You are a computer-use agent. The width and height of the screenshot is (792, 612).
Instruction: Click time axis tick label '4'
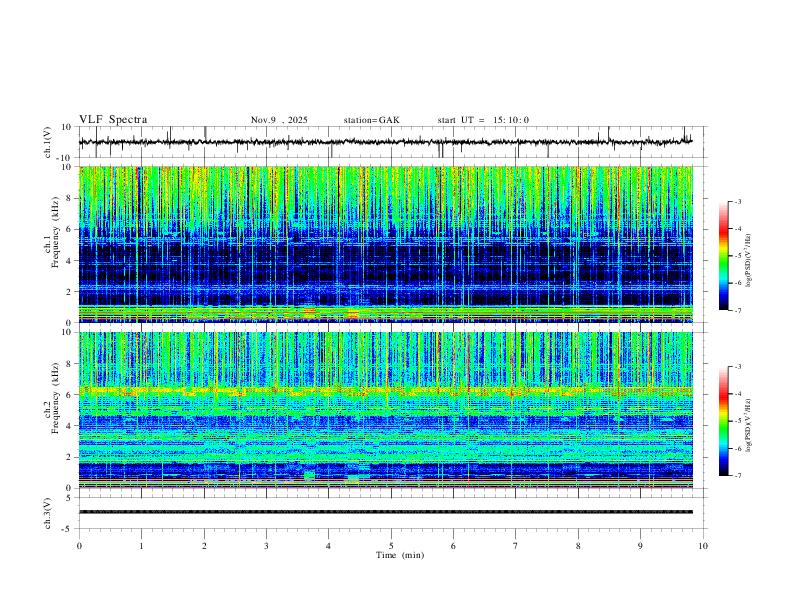(329, 546)
